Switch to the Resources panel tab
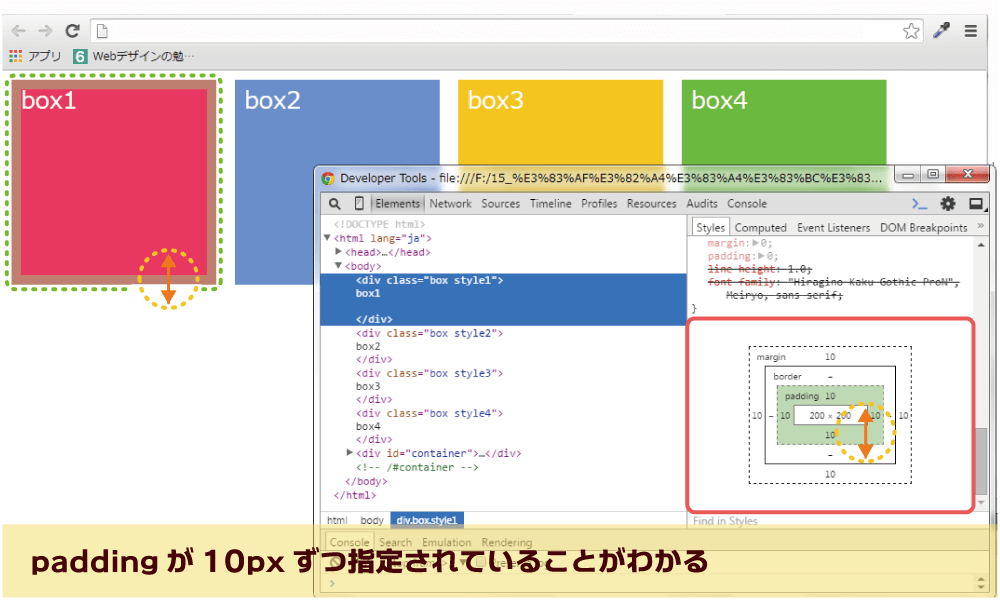Viewport: 1000px width, 600px height. click(x=651, y=203)
